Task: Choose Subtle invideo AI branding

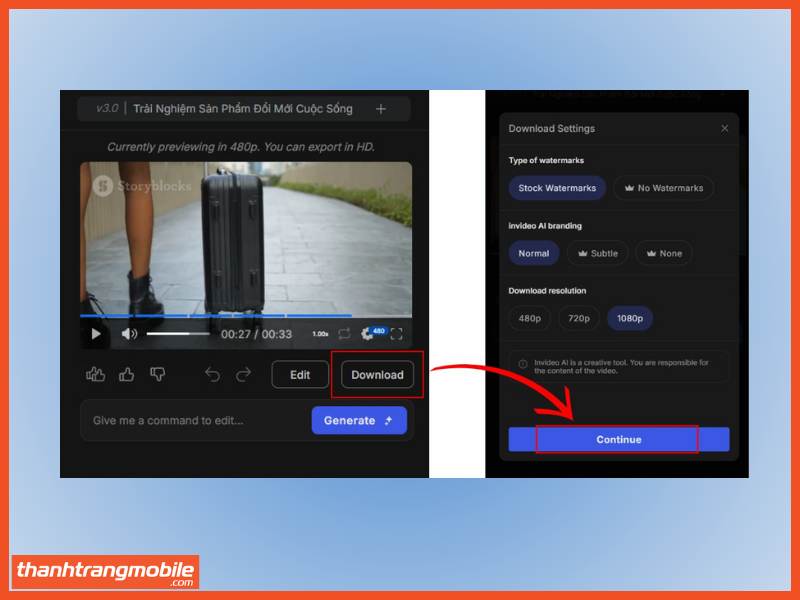Action: coord(597,253)
